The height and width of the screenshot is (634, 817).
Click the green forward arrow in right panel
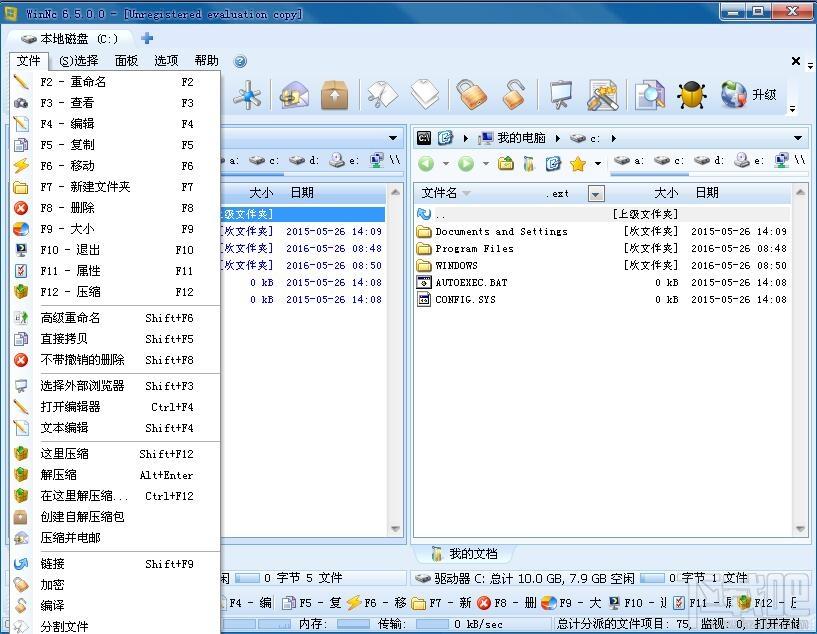(x=466, y=164)
